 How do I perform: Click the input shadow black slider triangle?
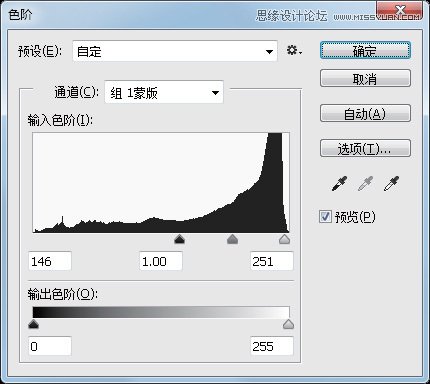click(x=180, y=239)
